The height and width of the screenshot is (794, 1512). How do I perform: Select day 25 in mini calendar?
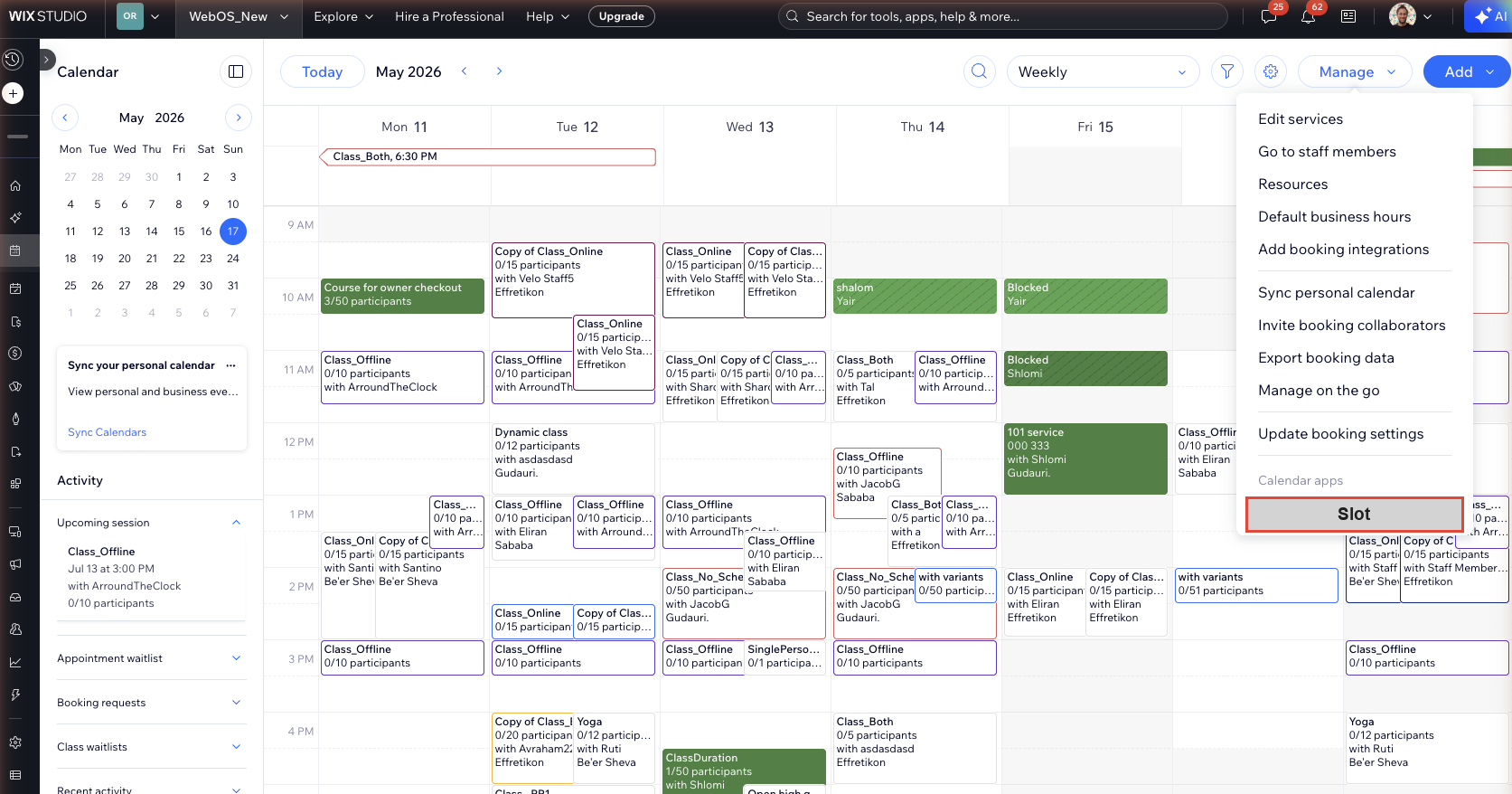pyautogui.click(x=70, y=285)
